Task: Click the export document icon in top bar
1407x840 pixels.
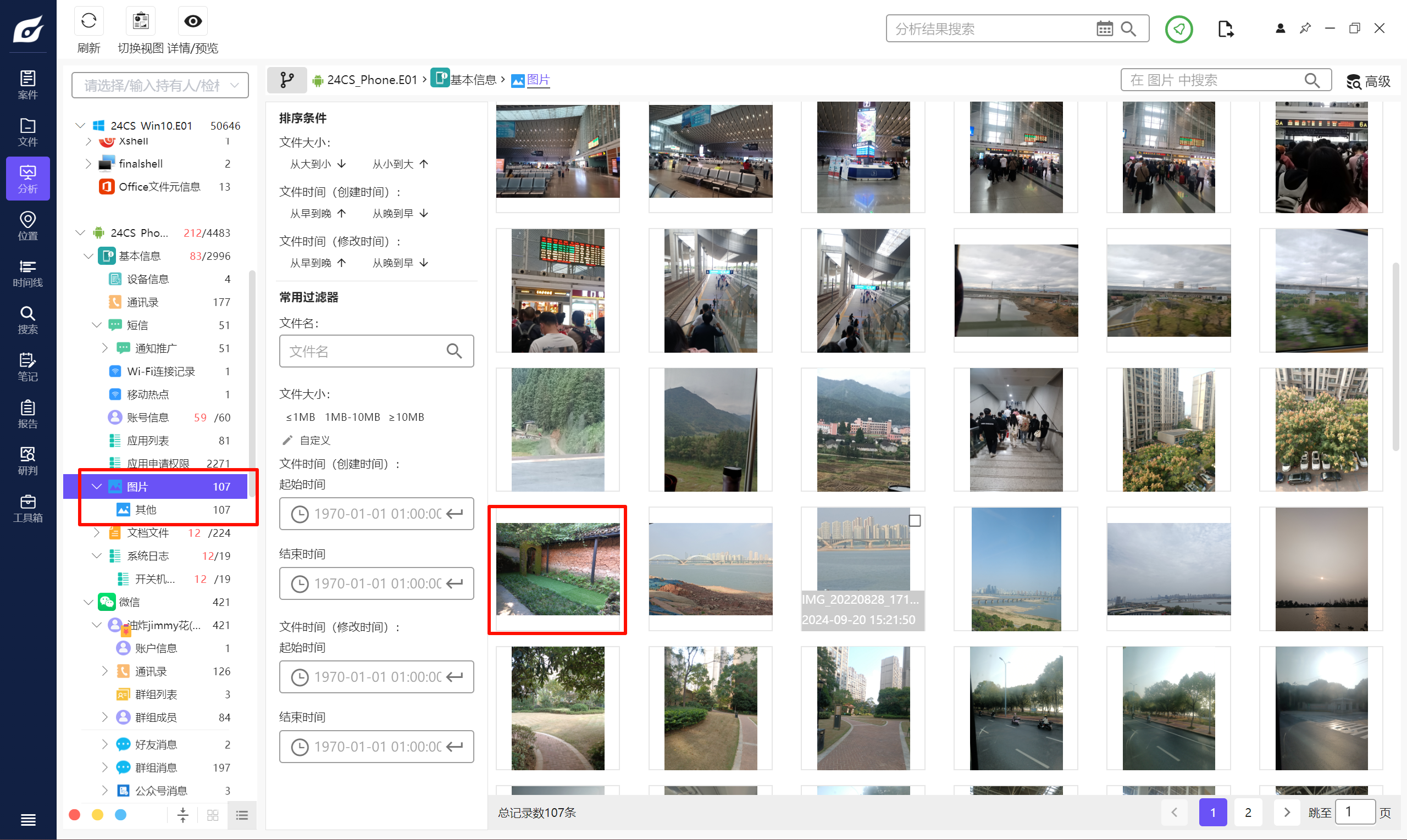Action: coord(1225,29)
